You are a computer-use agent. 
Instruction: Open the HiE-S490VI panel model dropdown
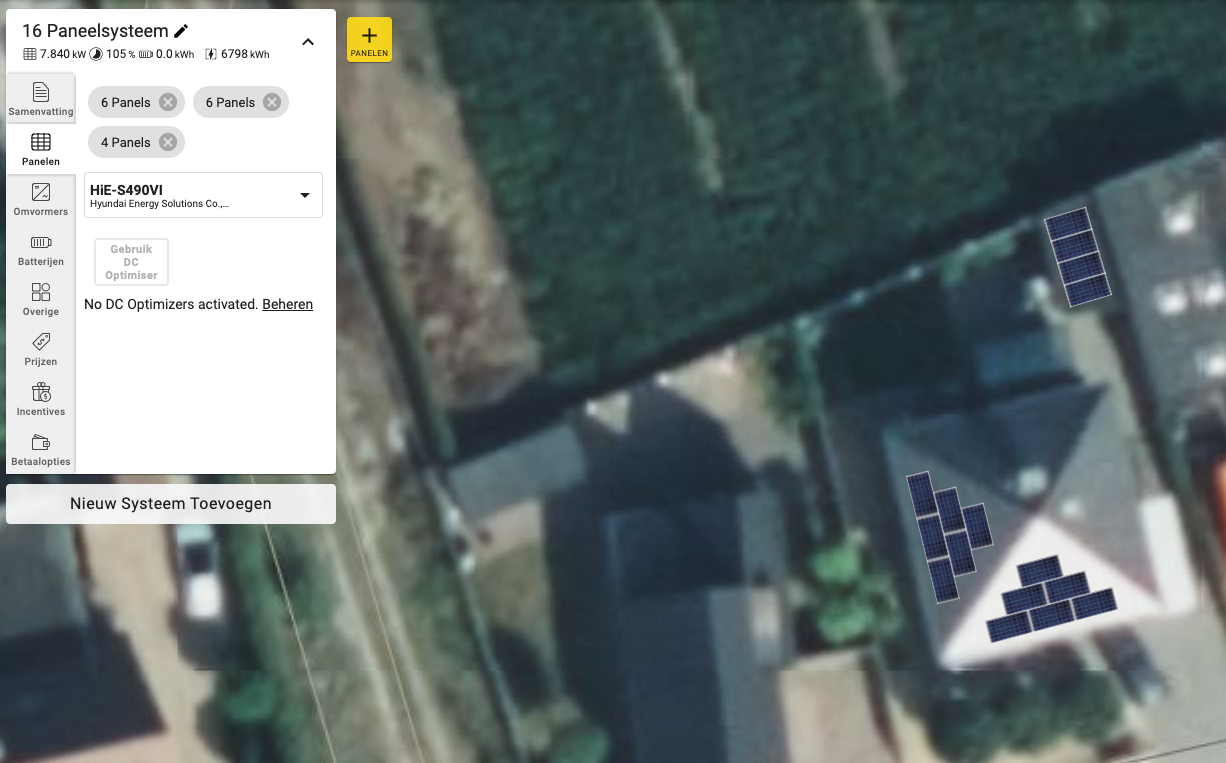pyautogui.click(x=203, y=195)
